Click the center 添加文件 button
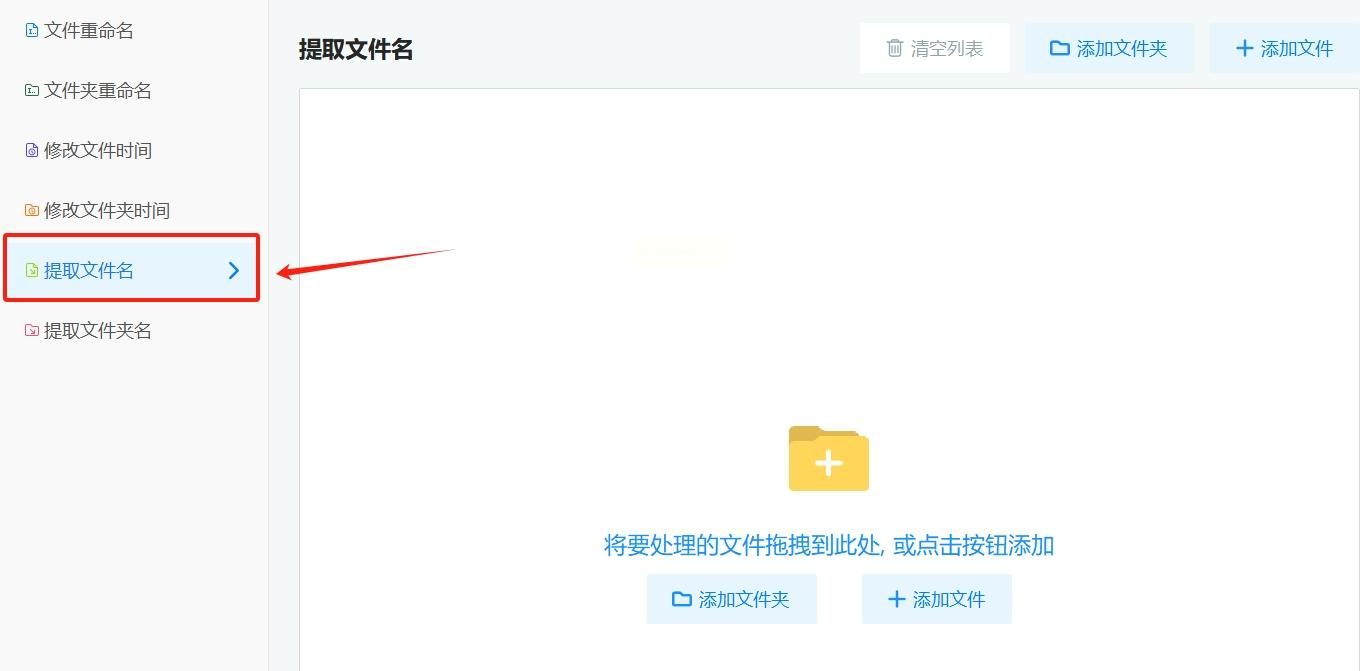Screen dimensions: 1360x671 click(x=936, y=599)
